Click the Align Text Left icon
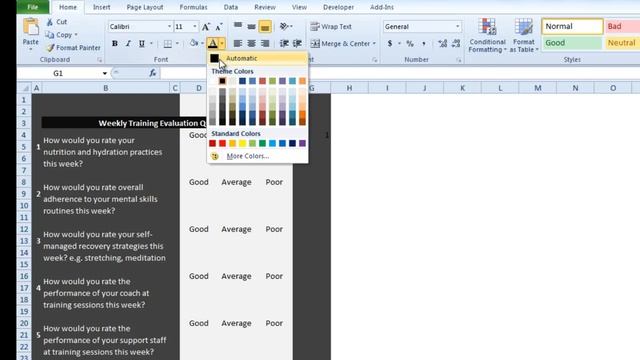Screen dimensions: 640x360 click(x=238, y=43)
